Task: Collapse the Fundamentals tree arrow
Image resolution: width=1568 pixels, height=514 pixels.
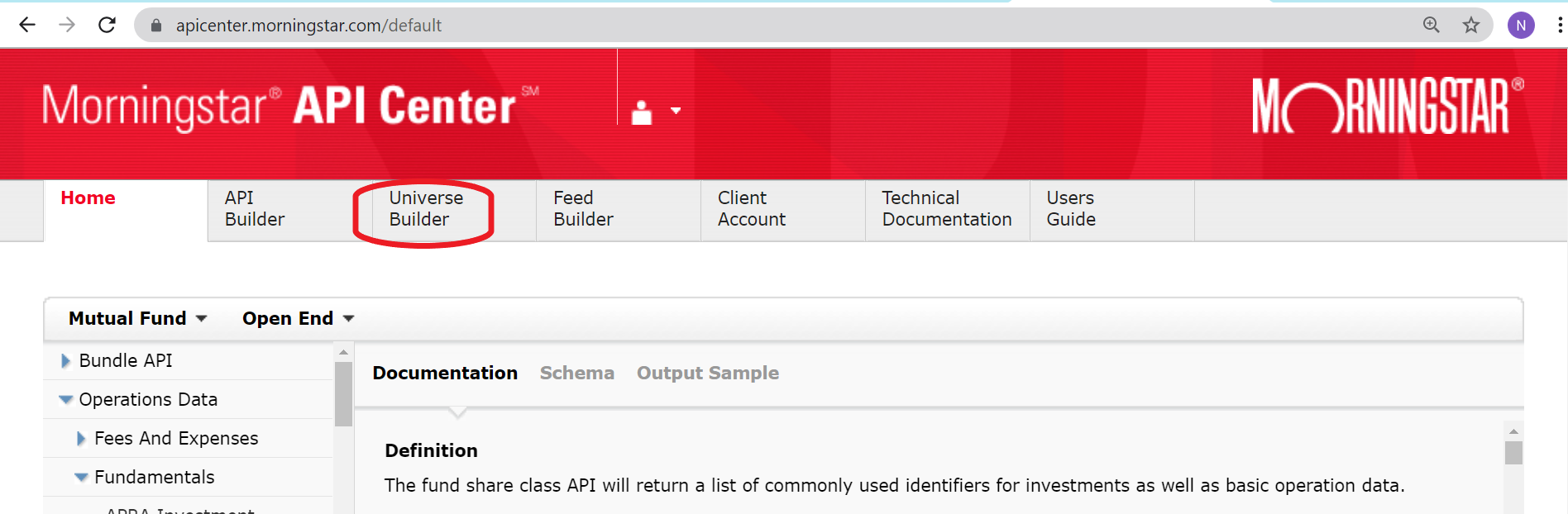Action: pyautogui.click(x=81, y=478)
